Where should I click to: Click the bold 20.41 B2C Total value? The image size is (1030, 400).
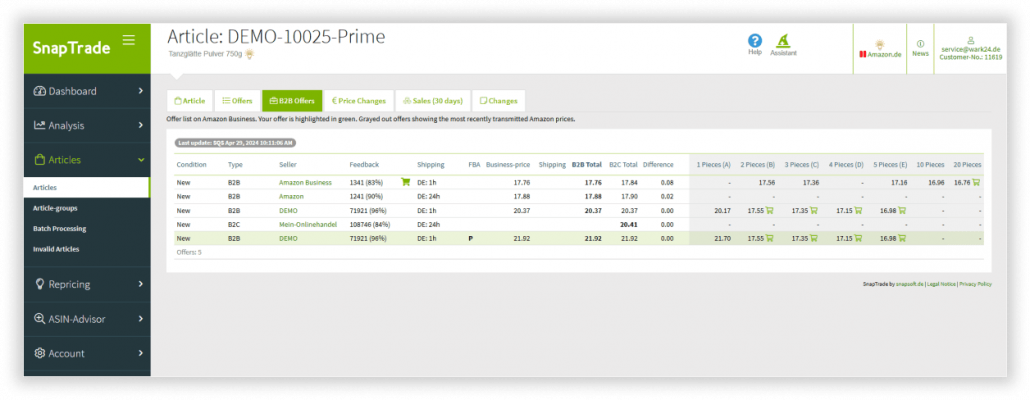coord(629,225)
